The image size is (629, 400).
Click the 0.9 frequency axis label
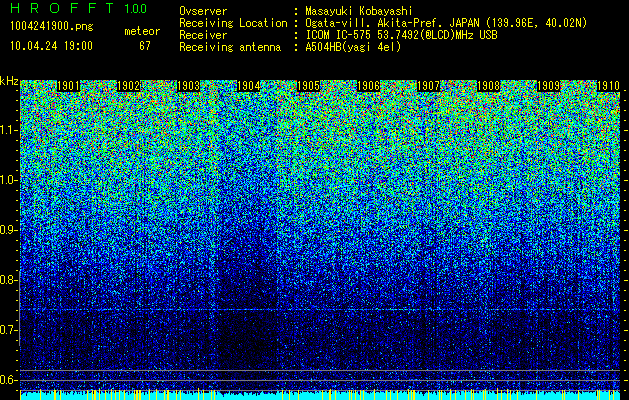click(x=8, y=230)
